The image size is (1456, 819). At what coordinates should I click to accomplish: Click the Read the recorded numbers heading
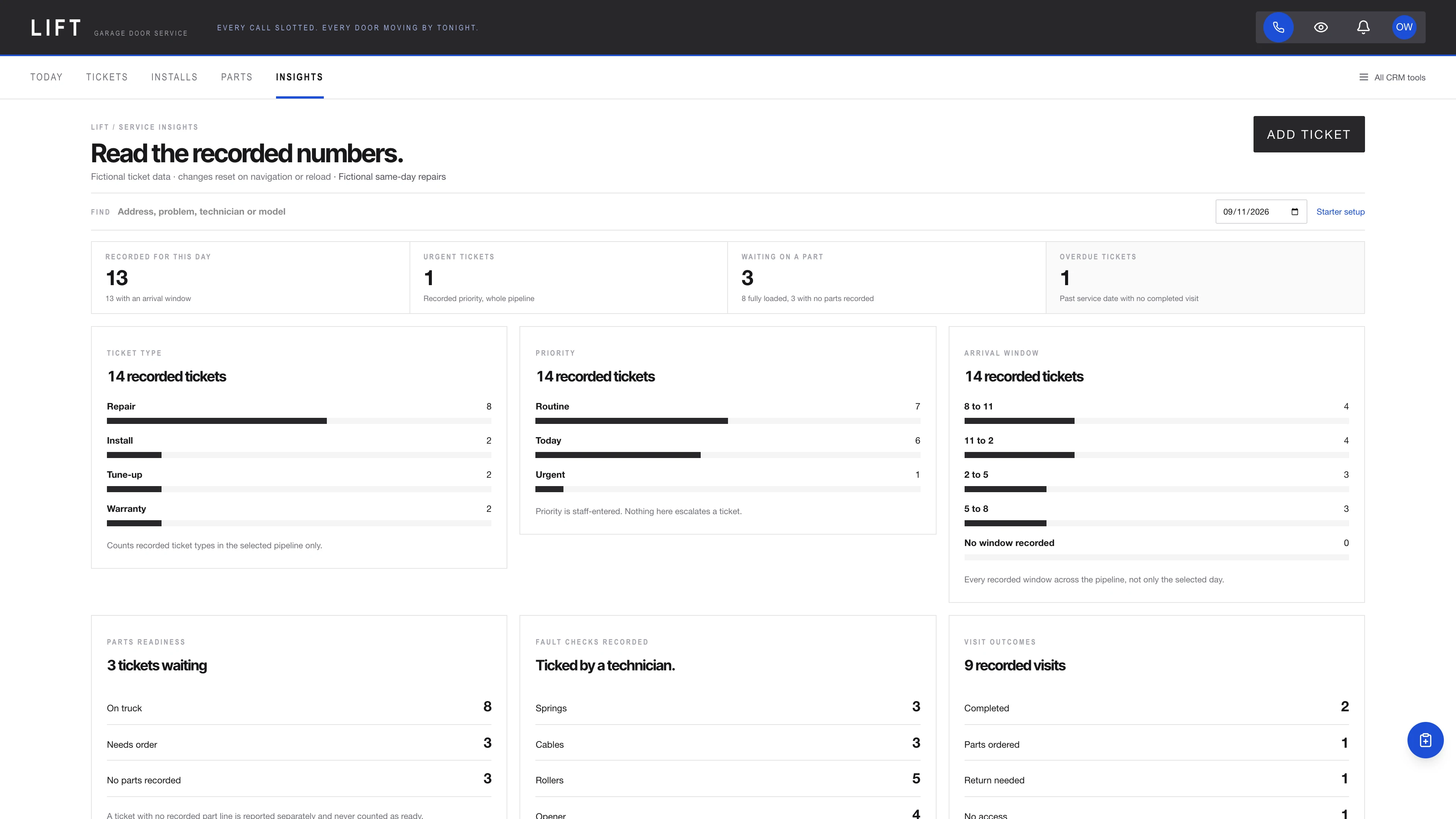tap(247, 153)
